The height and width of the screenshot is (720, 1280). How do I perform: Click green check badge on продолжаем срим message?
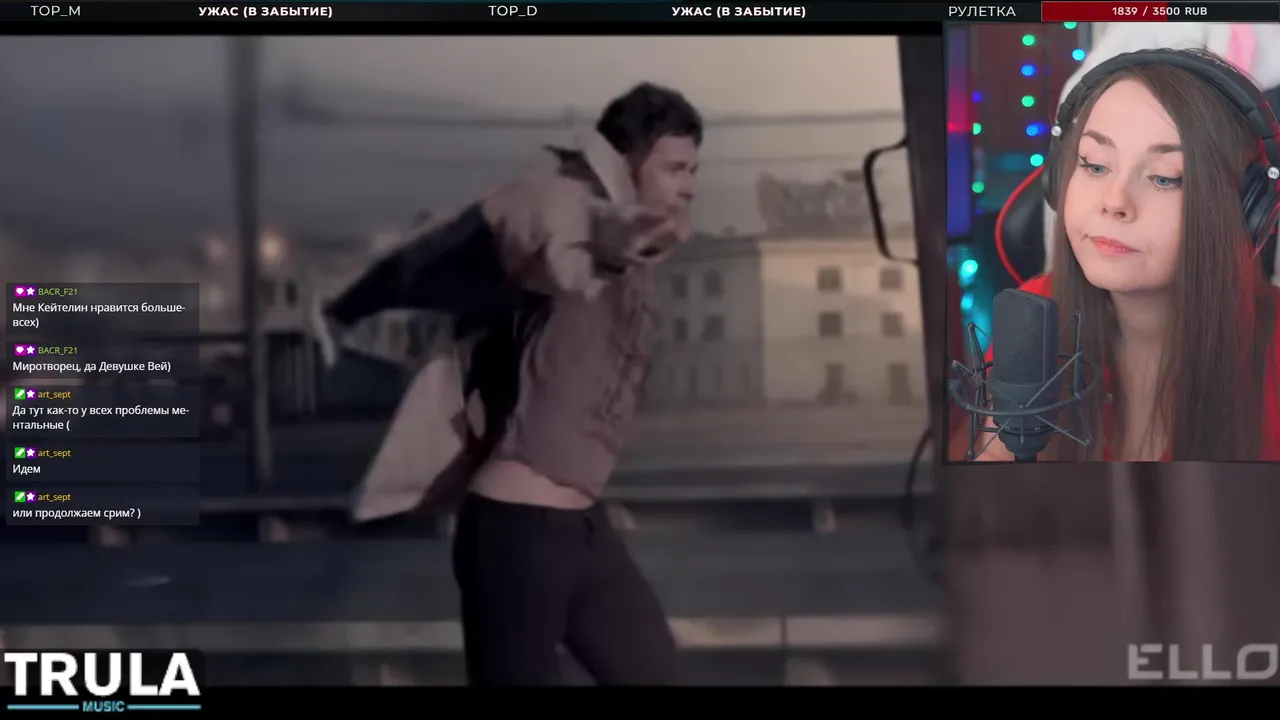click(19, 497)
